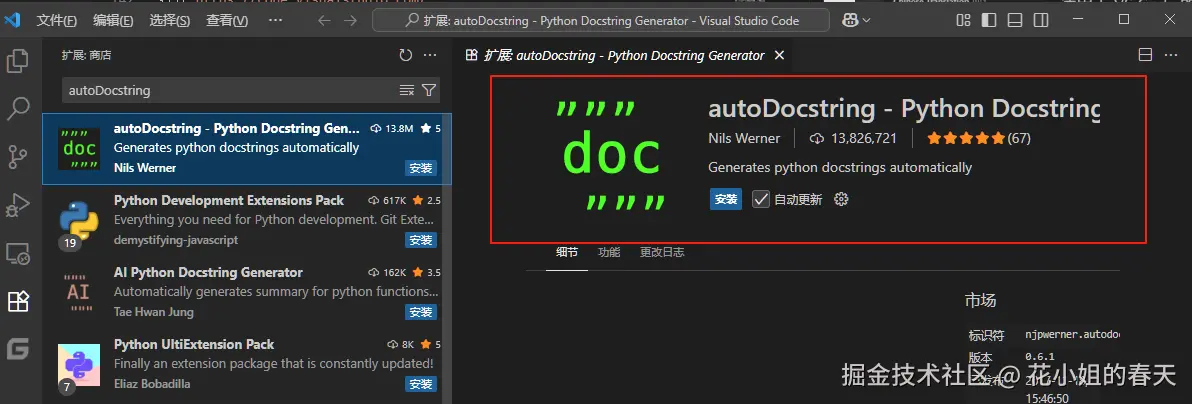Screen dimensions: 1192x404
Task: Install AI Python Docstring Generator
Action: pyautogui.click(x=421, y=311)
